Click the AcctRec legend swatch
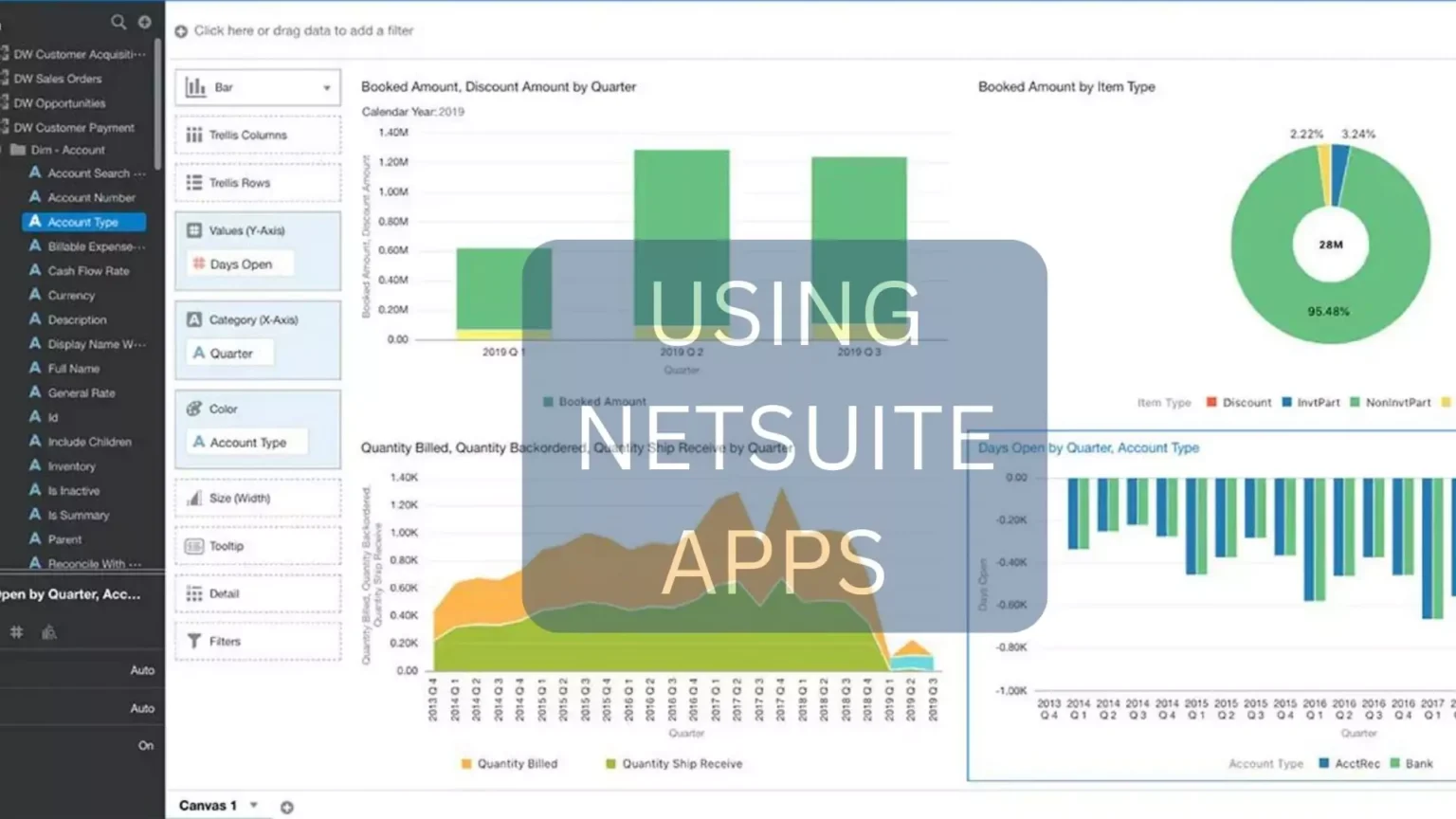 coord(1323,763)
